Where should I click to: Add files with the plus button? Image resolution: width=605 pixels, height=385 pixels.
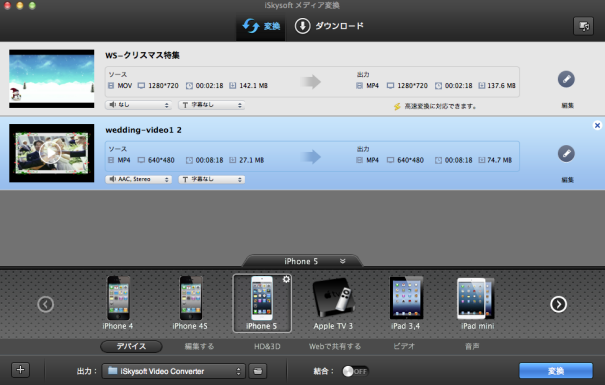pos(20,370)
